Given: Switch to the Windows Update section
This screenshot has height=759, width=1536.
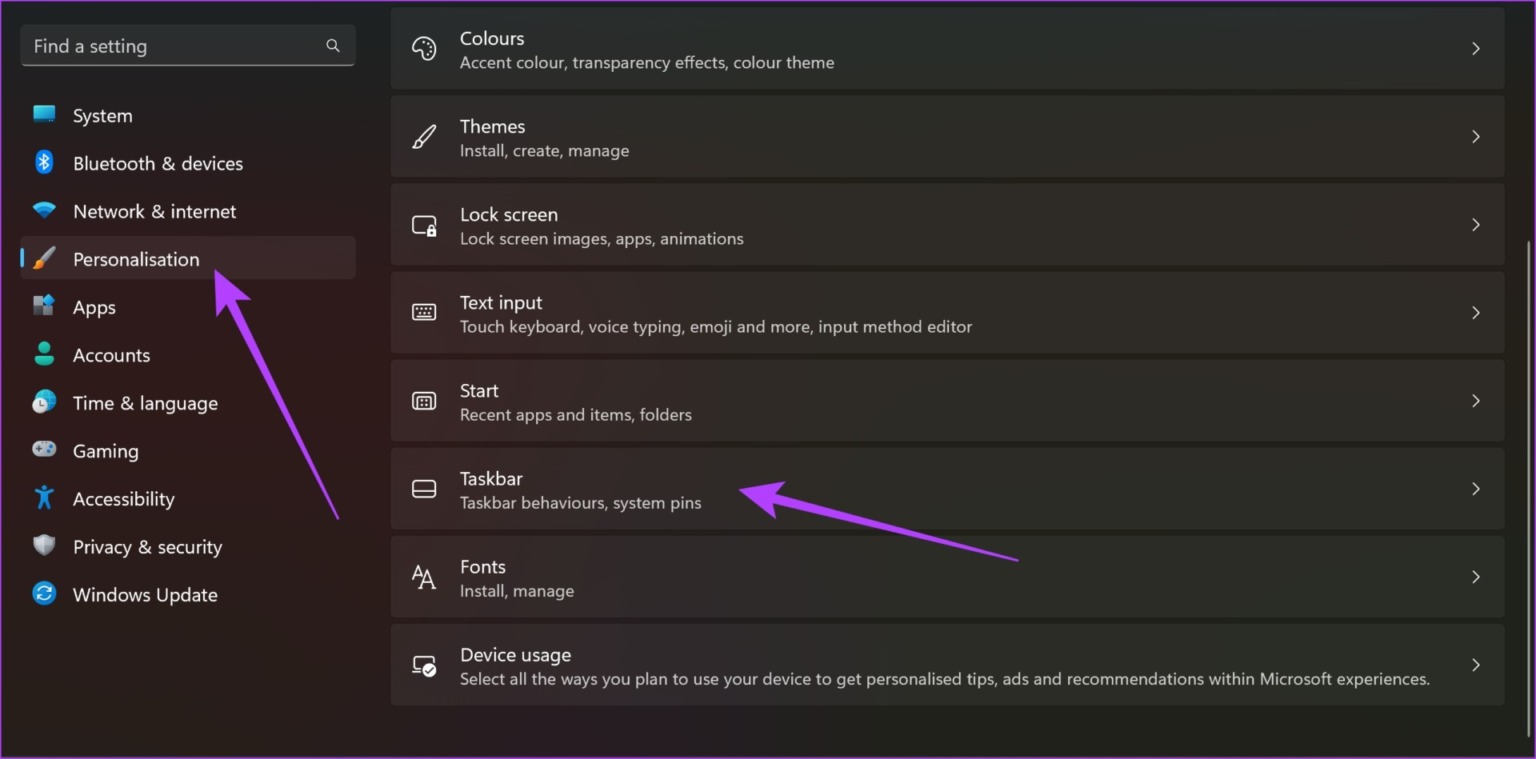Looking at the screenshot, I should tap(145, 594).
